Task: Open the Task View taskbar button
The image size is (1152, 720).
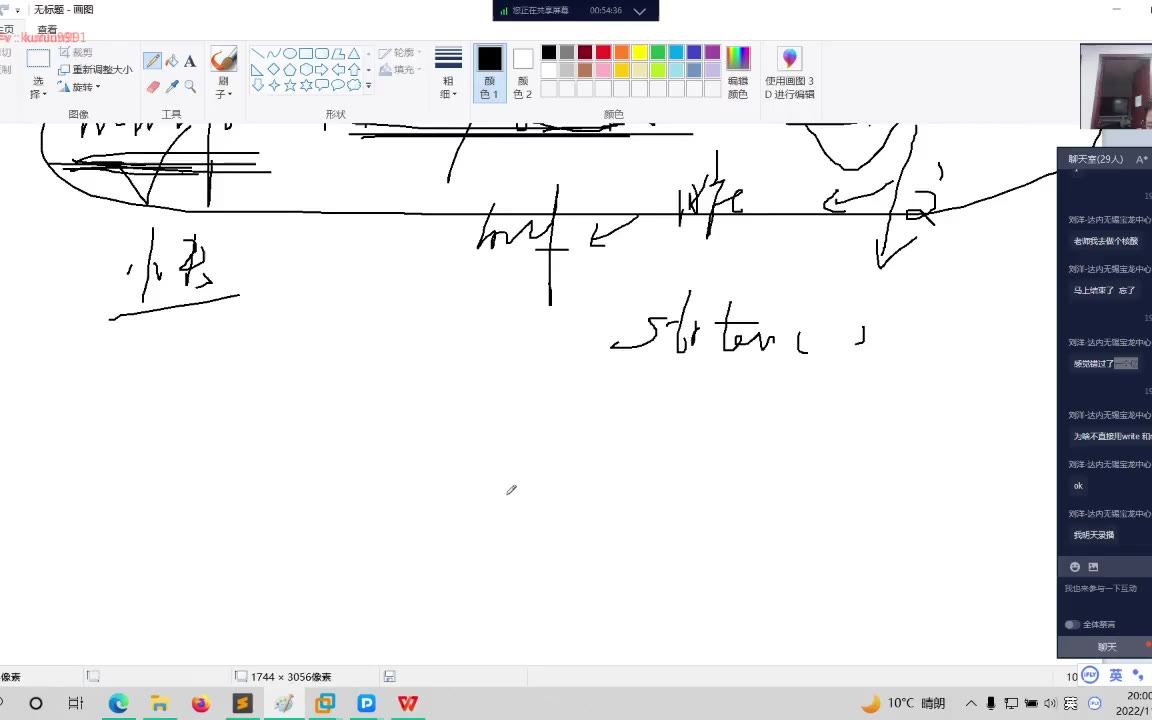Action: (76, 703)
